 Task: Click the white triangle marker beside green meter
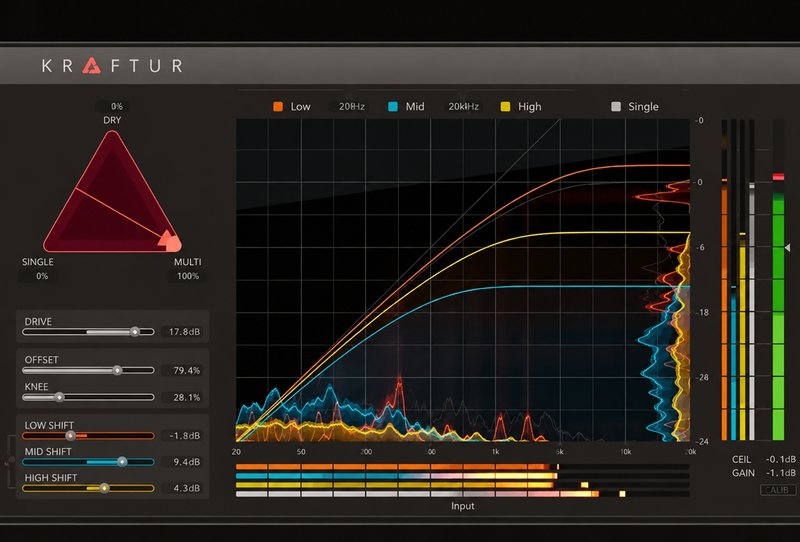[788, 248]
